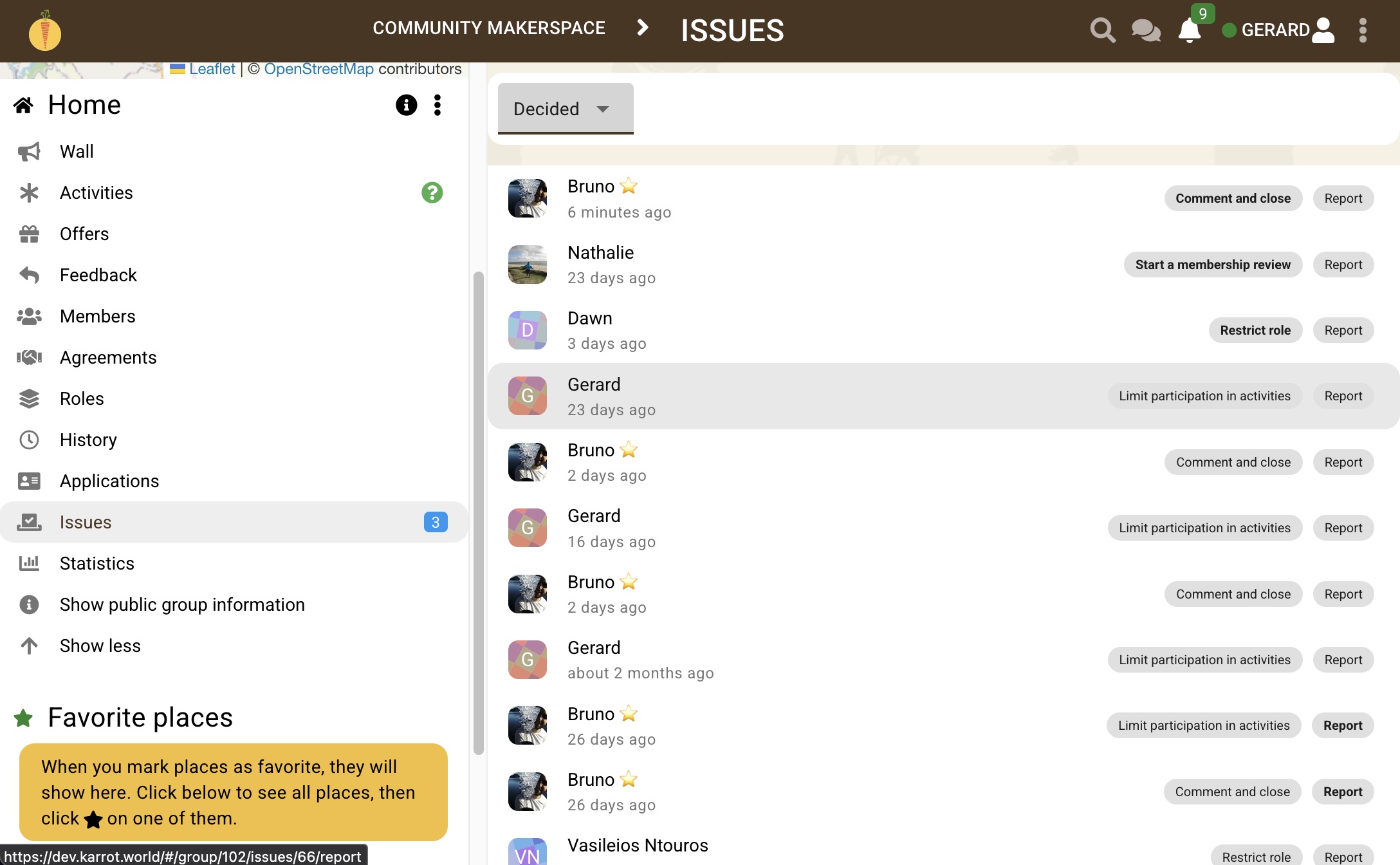
Task: Click the Members people icon
Action: coord(29,316)
